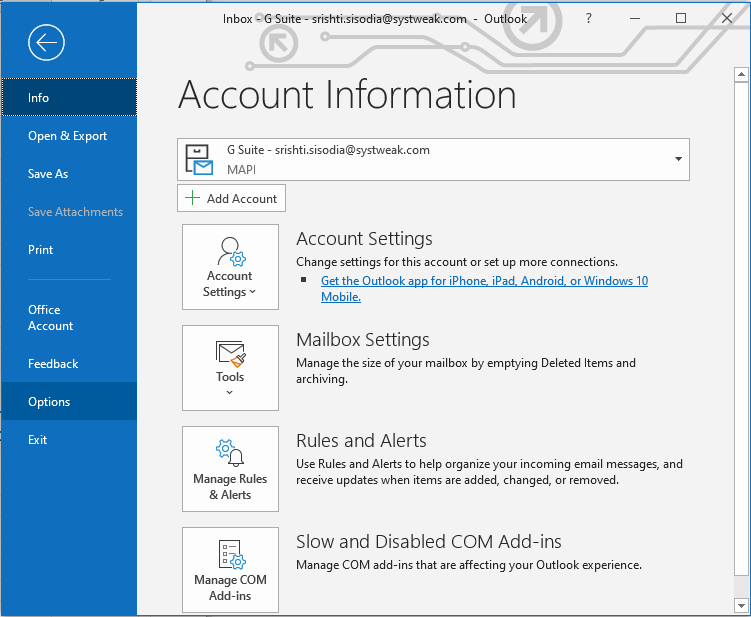Click the Mailbox Settings heading
This screenshot has height=617, width=751.
click(x=363, y=339)
